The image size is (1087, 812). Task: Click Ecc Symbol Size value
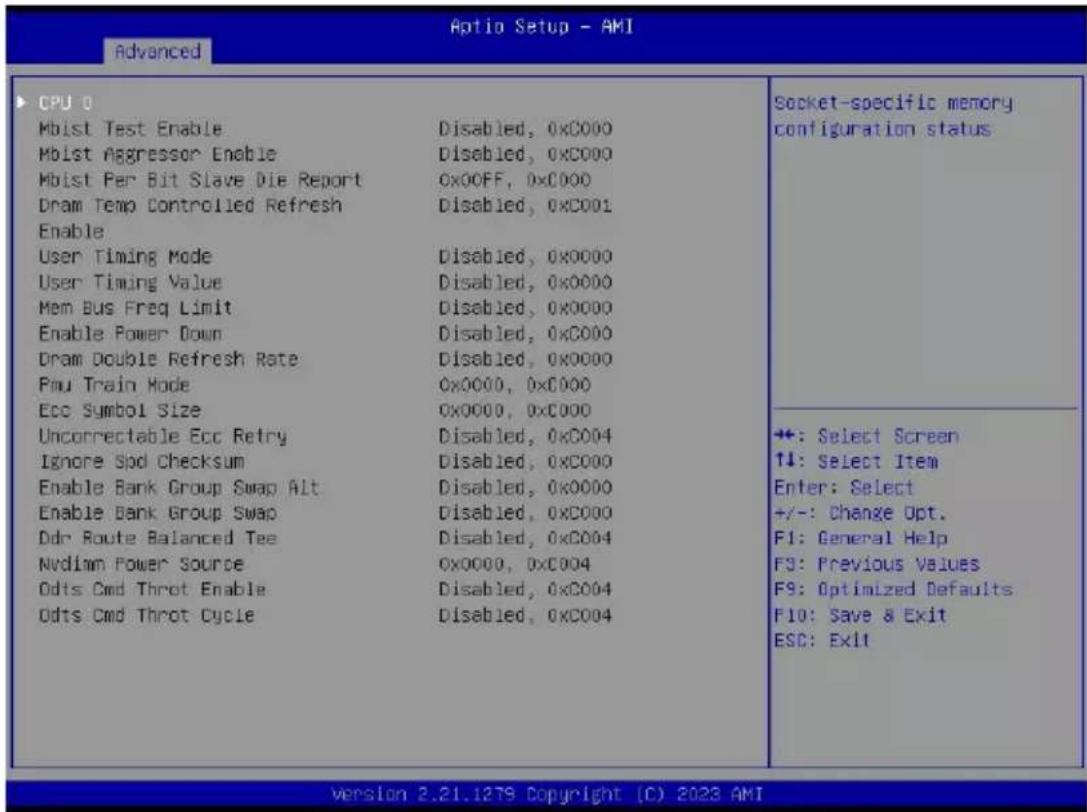(514, 411)
